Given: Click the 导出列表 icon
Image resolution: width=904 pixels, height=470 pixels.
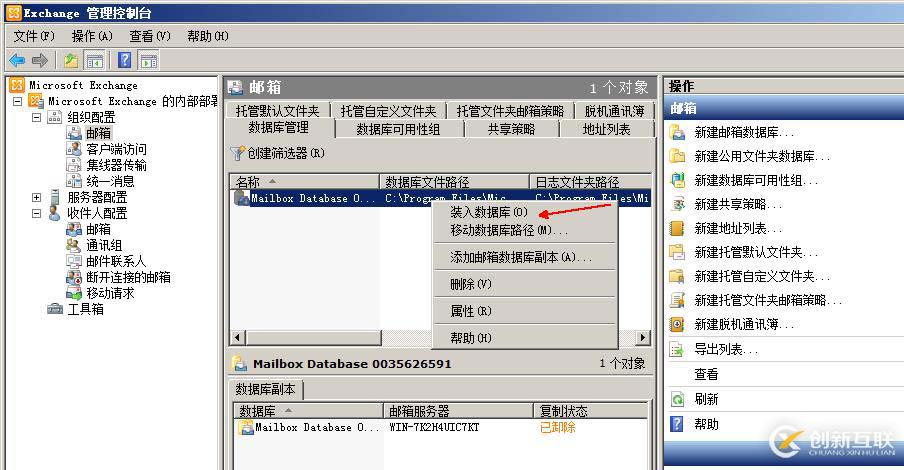Looking at the screenshot, I should 677,349.
